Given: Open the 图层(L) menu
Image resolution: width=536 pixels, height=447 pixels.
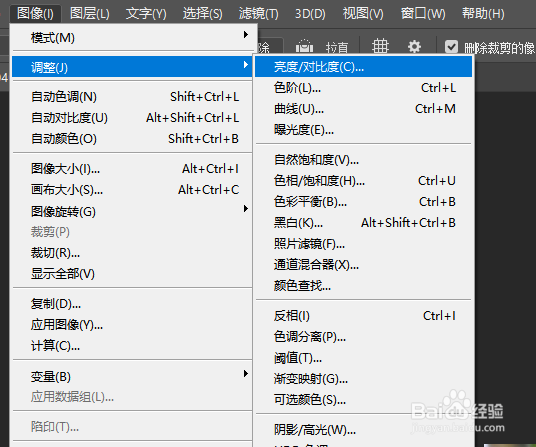Looking at the screenshot, I should 90,14.
